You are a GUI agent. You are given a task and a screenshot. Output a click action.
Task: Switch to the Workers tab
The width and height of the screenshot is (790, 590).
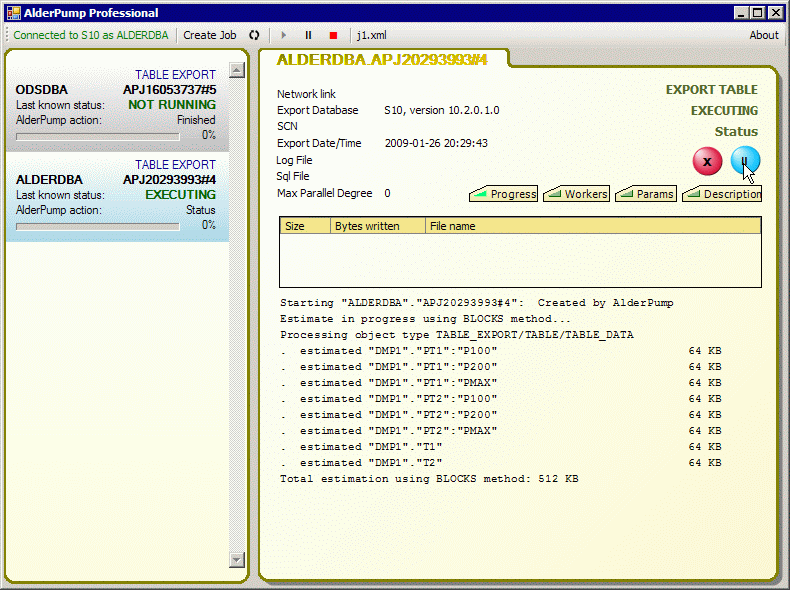coord(576,194)
